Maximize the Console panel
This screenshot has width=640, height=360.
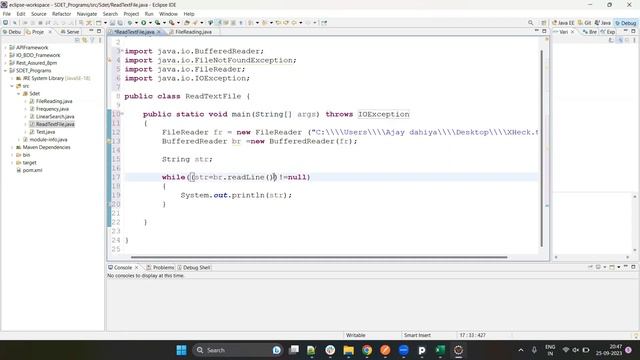633,267
